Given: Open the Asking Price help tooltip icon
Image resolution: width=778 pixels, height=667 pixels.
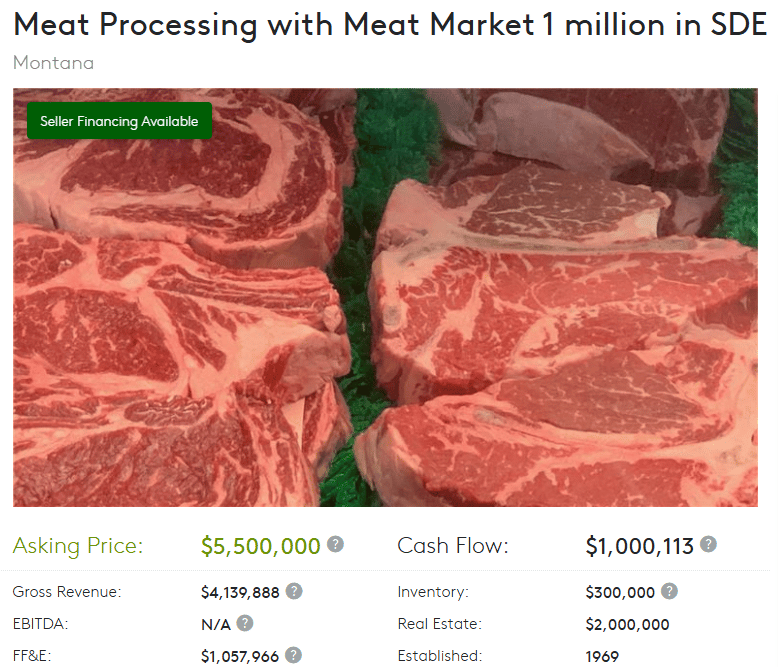Looking at the screenshot, I should coord(335,544).
